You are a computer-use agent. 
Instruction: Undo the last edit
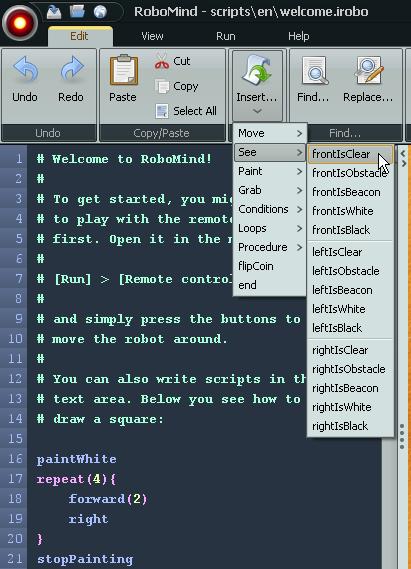pos(25,79)
